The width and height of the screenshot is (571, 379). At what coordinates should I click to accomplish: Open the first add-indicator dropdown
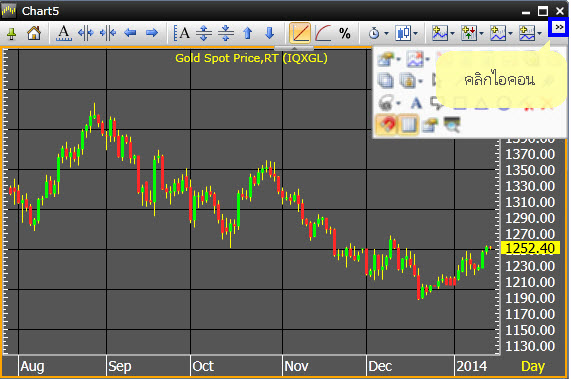click(x=443, y=33)
